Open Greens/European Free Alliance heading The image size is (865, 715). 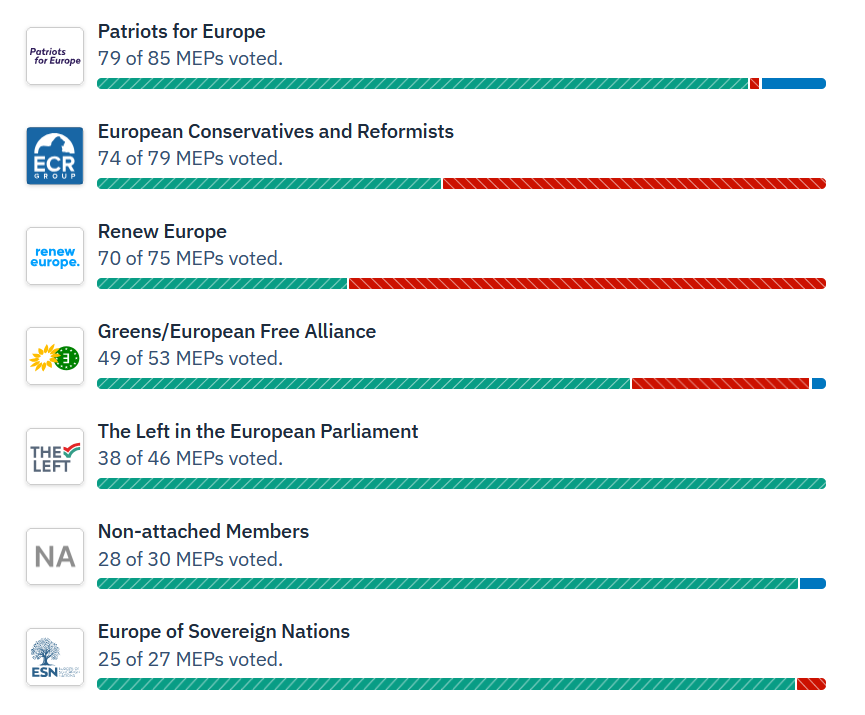coord(236,332)
